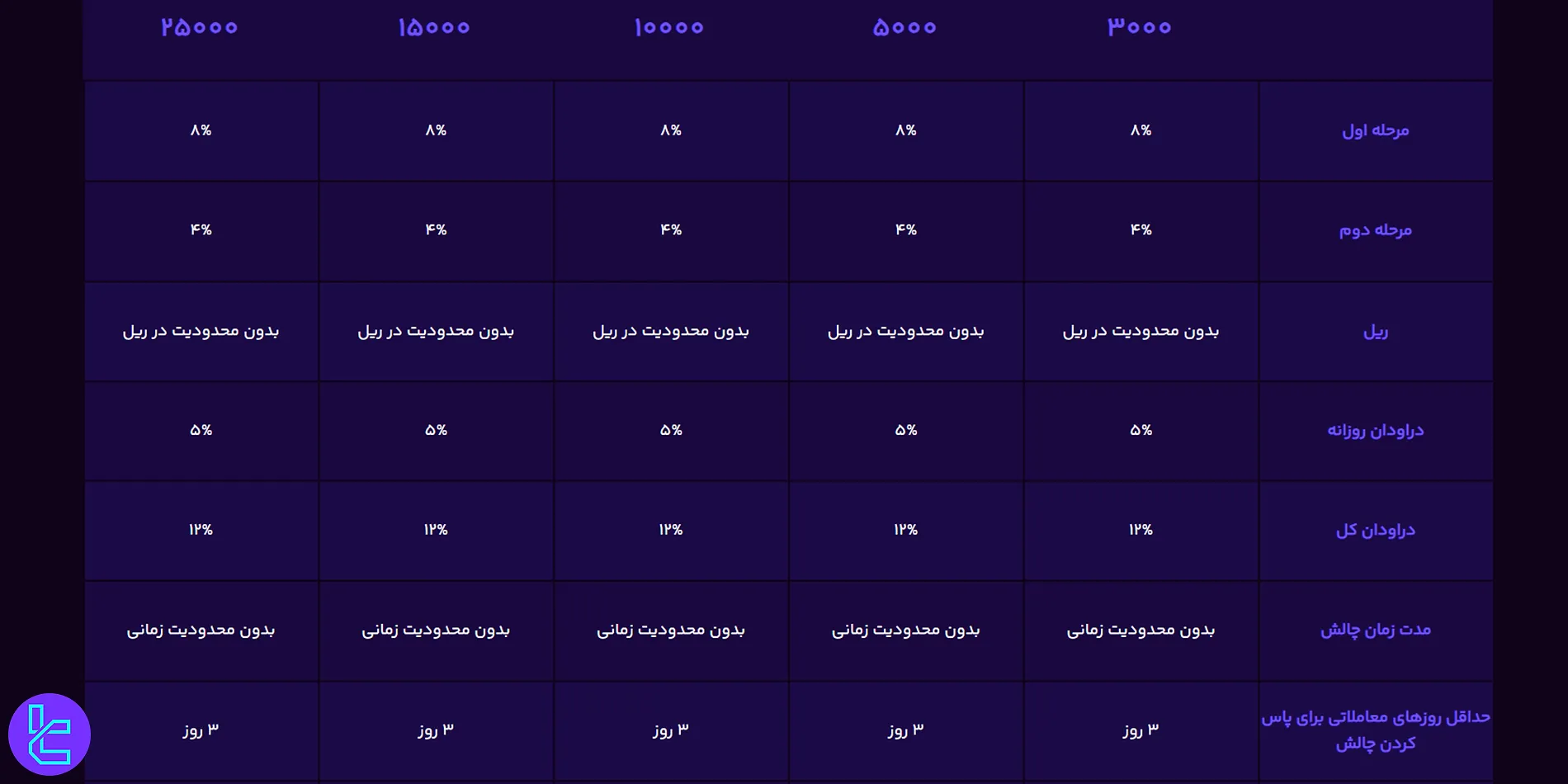
Task: Select the 15000 account column header
Action: point(434,28)
